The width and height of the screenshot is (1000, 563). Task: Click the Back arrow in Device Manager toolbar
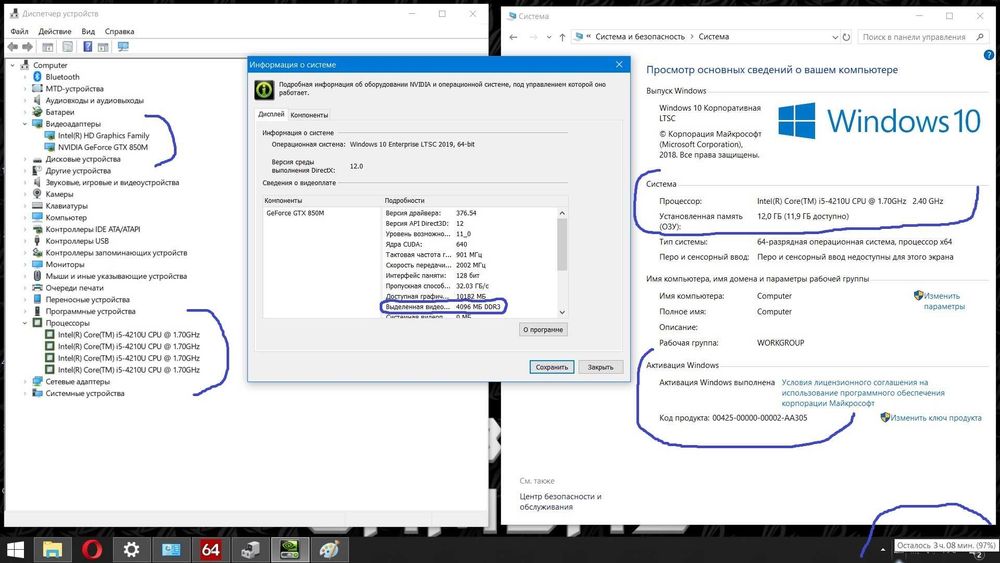[13, 47]
